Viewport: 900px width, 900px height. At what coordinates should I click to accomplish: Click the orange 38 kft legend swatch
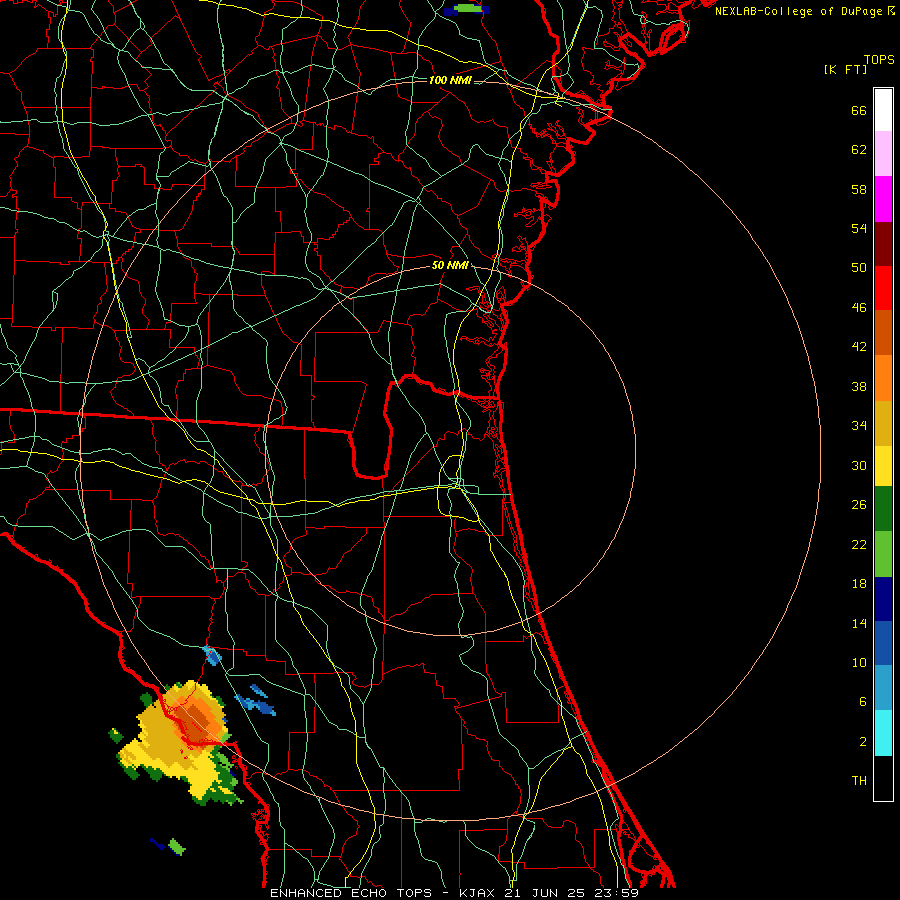883,378
